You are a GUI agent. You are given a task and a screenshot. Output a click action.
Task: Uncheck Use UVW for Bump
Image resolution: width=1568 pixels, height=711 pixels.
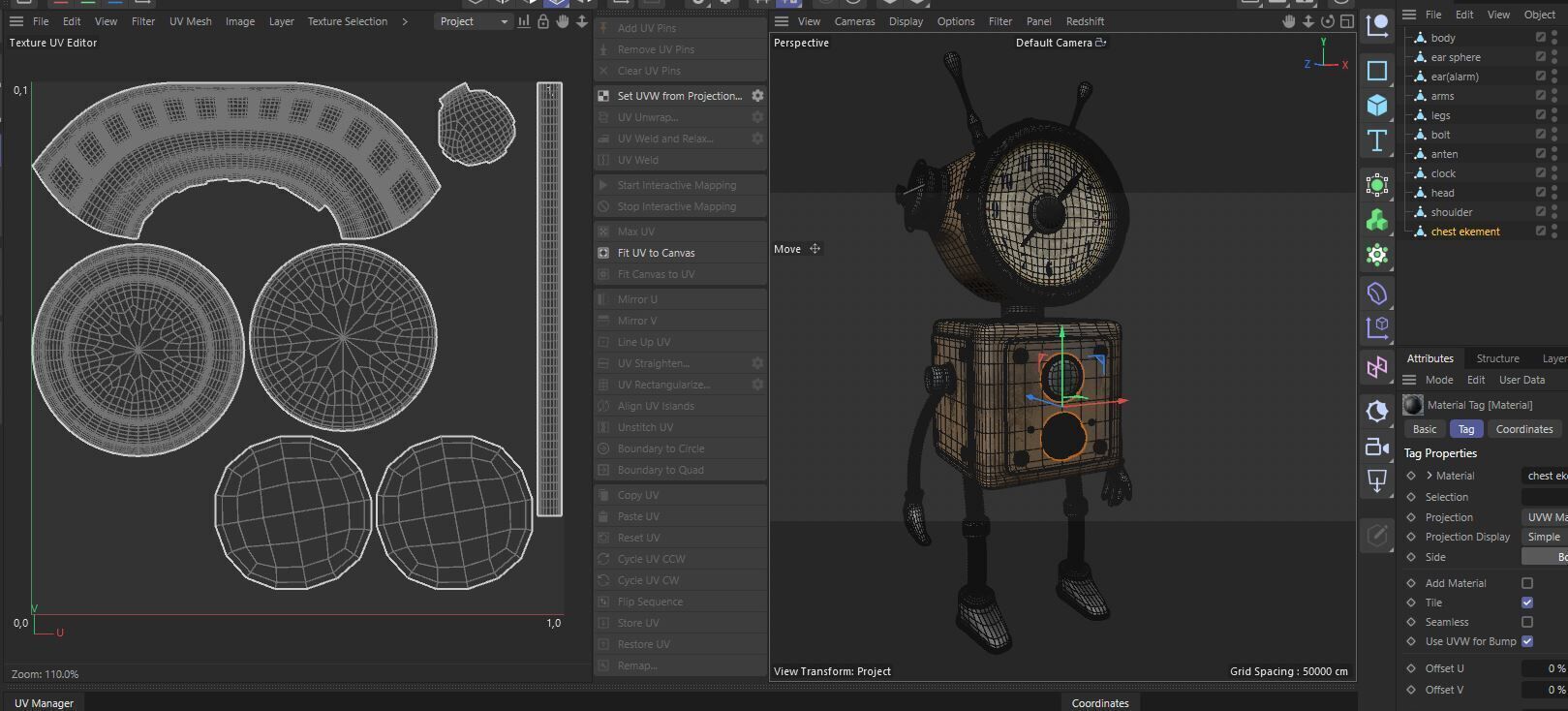1527,641
